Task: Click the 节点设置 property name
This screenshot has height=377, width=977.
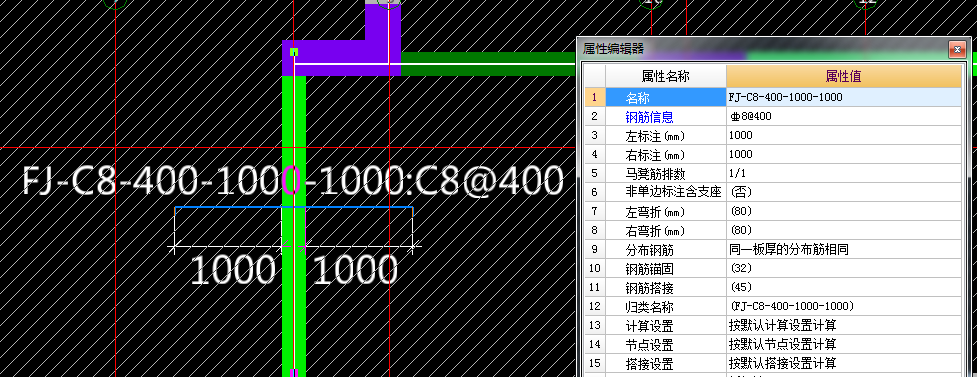Action: click(649, 345)
